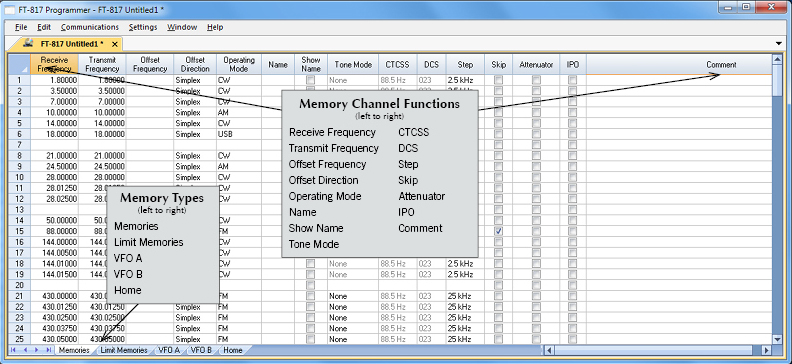Click the horizontal scrollbar left arrow
The width and height of the screenshot is (792, 364).
(550, 350)
